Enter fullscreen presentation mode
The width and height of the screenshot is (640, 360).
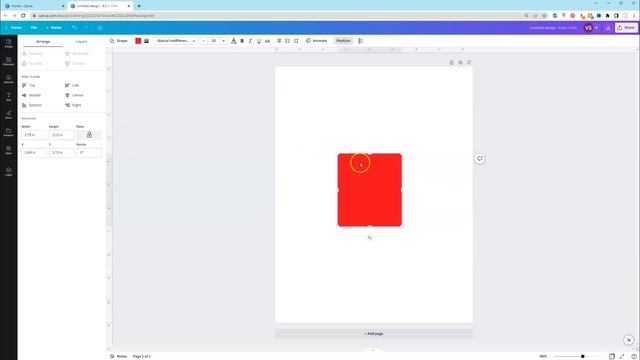click(x=622, y=356)
